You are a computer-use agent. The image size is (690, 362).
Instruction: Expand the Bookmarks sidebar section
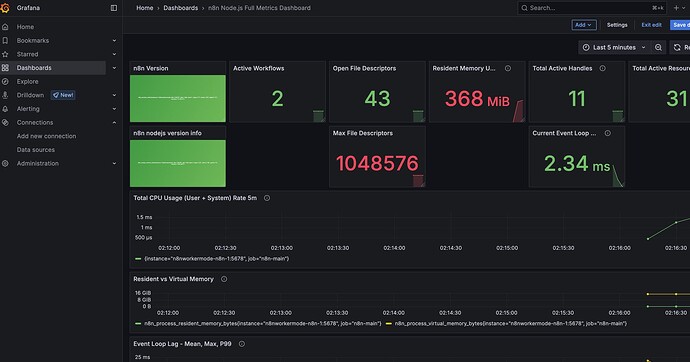(114, 40)
